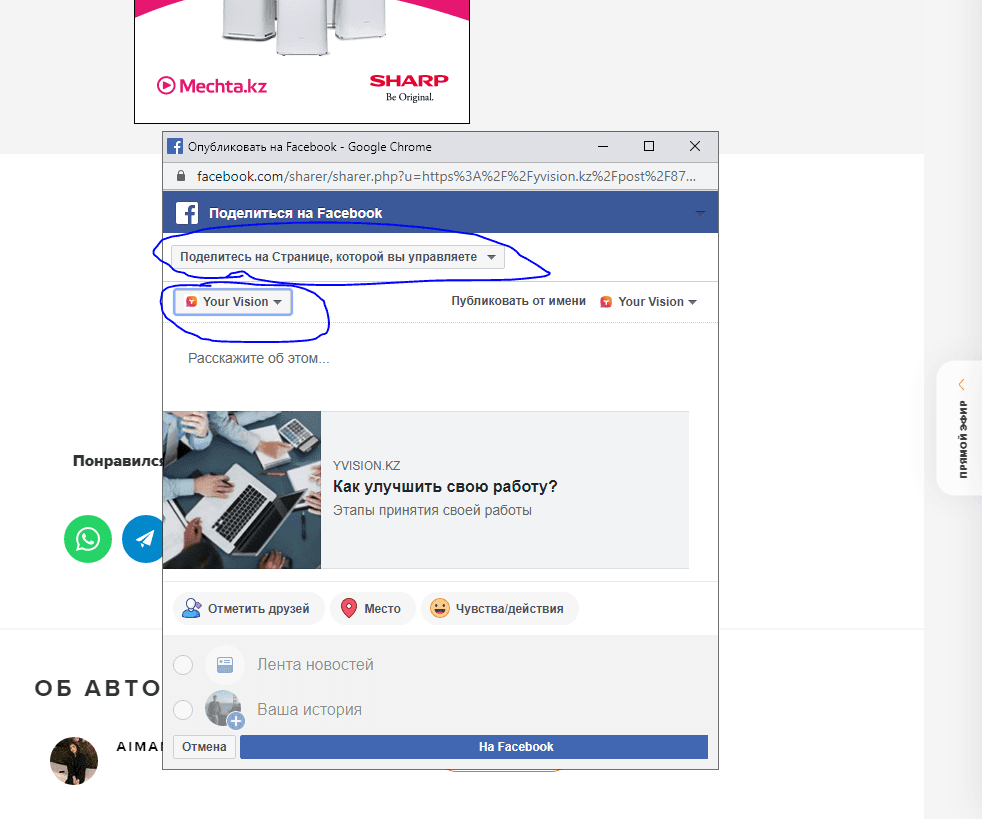
Task: Click the 'Чувства/действия' button
Action: pyautogui.click(x=500, y=609)
